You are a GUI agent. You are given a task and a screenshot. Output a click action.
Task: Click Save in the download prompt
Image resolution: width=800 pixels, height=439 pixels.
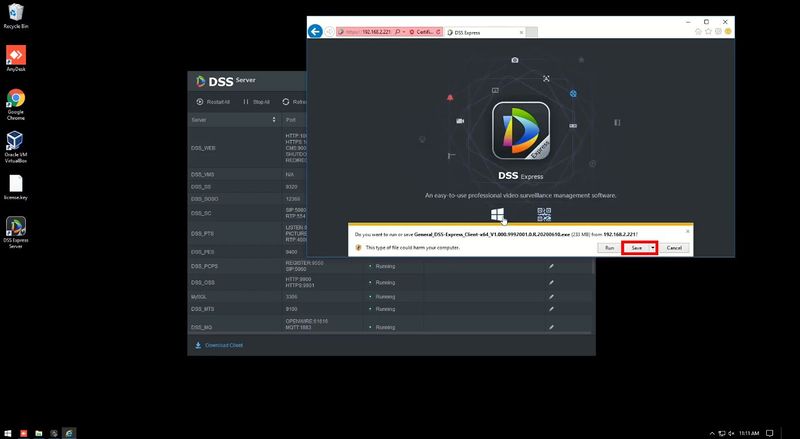click(x=636, y=248)
